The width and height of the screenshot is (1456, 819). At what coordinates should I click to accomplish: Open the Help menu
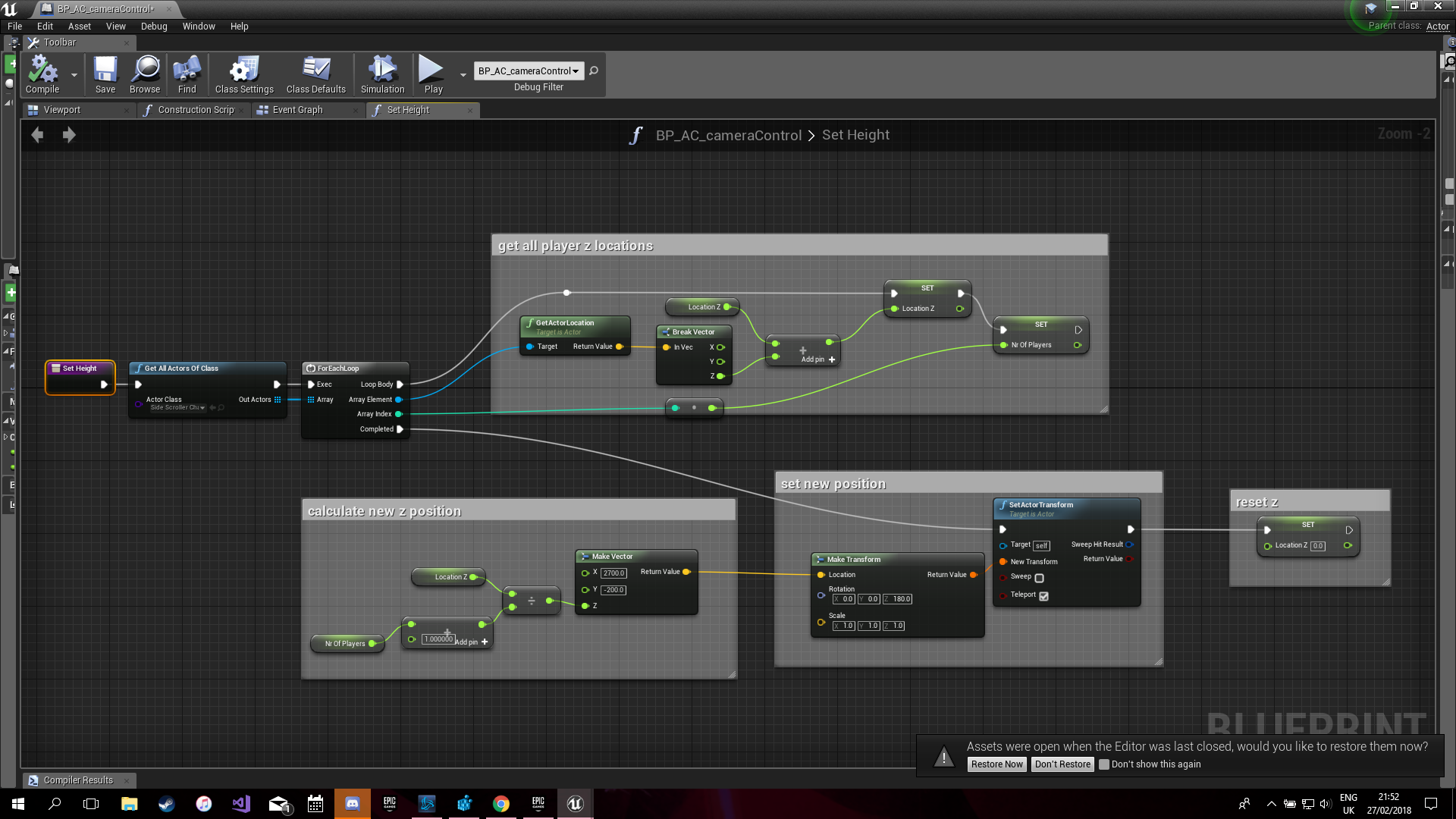tap(239, 26)
